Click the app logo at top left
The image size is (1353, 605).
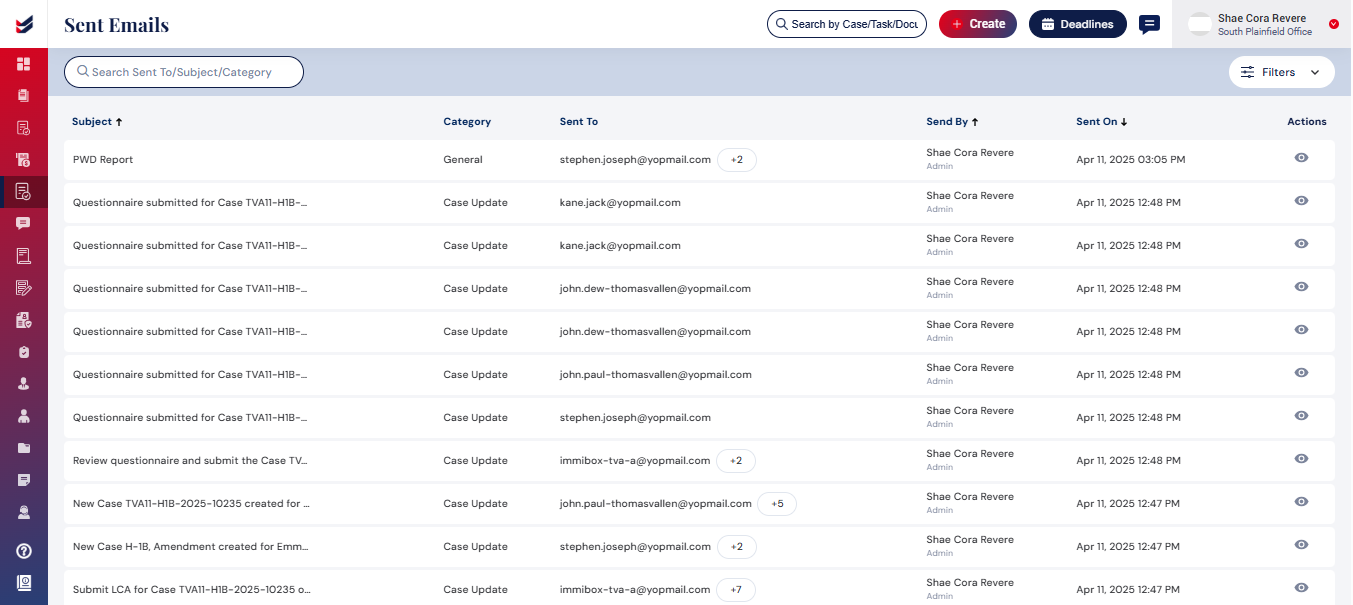pyautogui.click(x=23, y=24)
